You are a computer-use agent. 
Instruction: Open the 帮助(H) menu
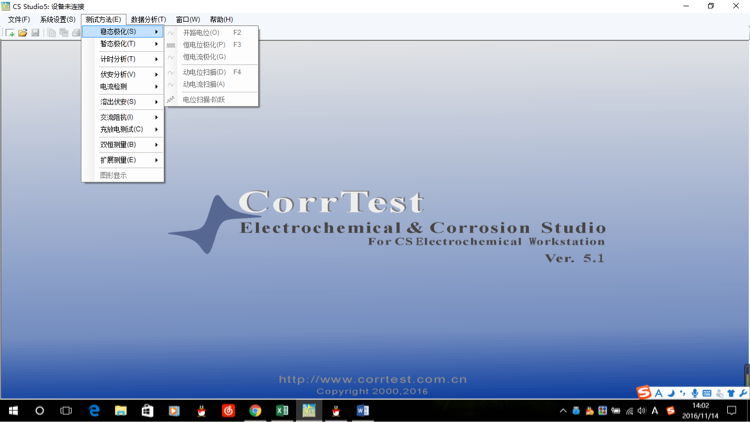pyautogui.click(x=221, y=20)
